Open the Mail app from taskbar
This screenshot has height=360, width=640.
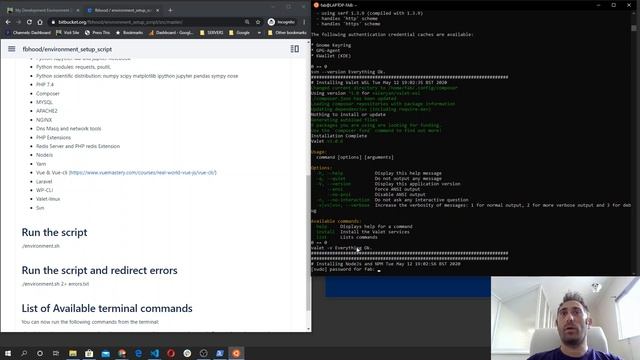click(x=105, y=353)
